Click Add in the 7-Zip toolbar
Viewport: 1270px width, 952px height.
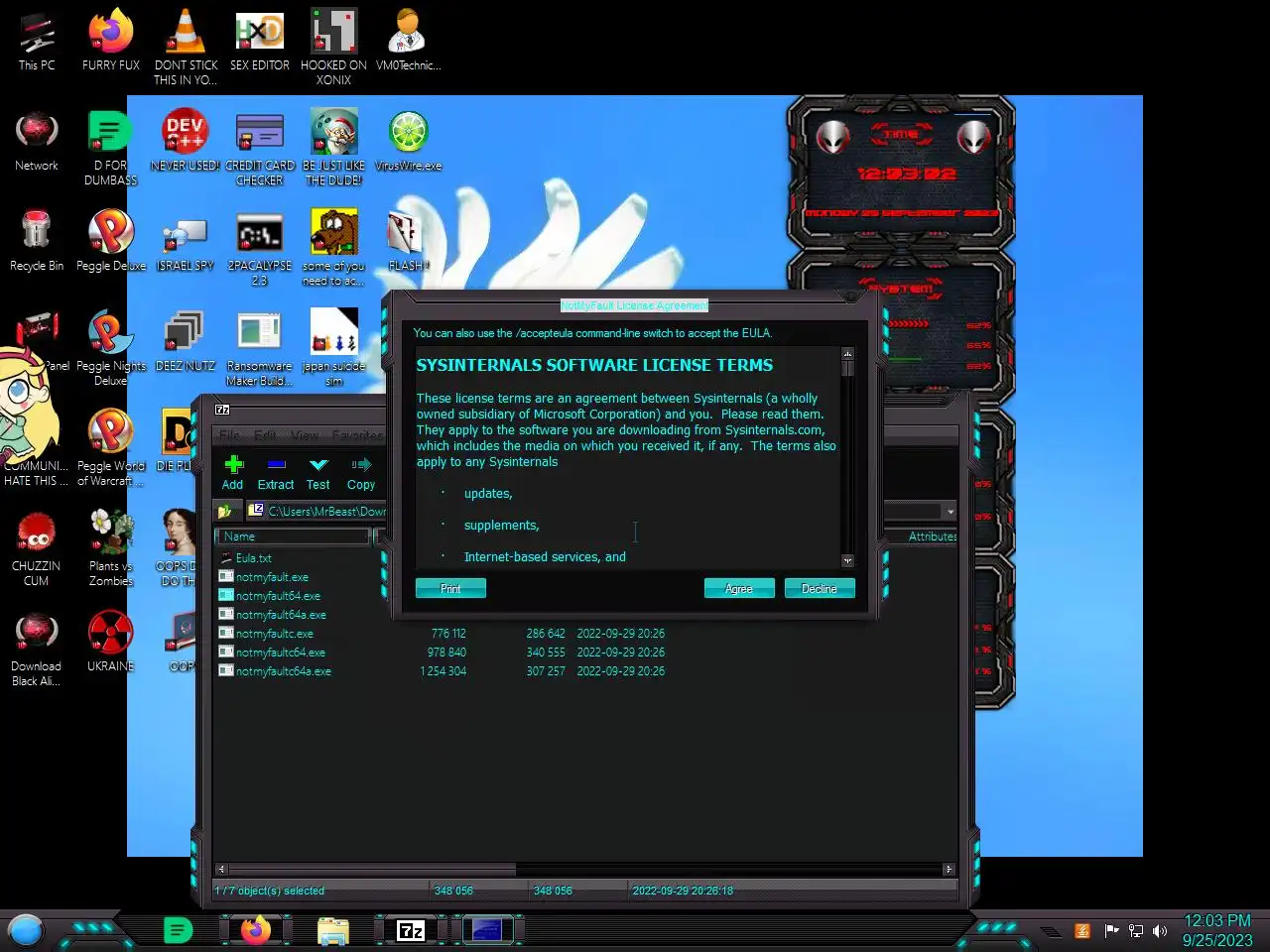(233, 473)
